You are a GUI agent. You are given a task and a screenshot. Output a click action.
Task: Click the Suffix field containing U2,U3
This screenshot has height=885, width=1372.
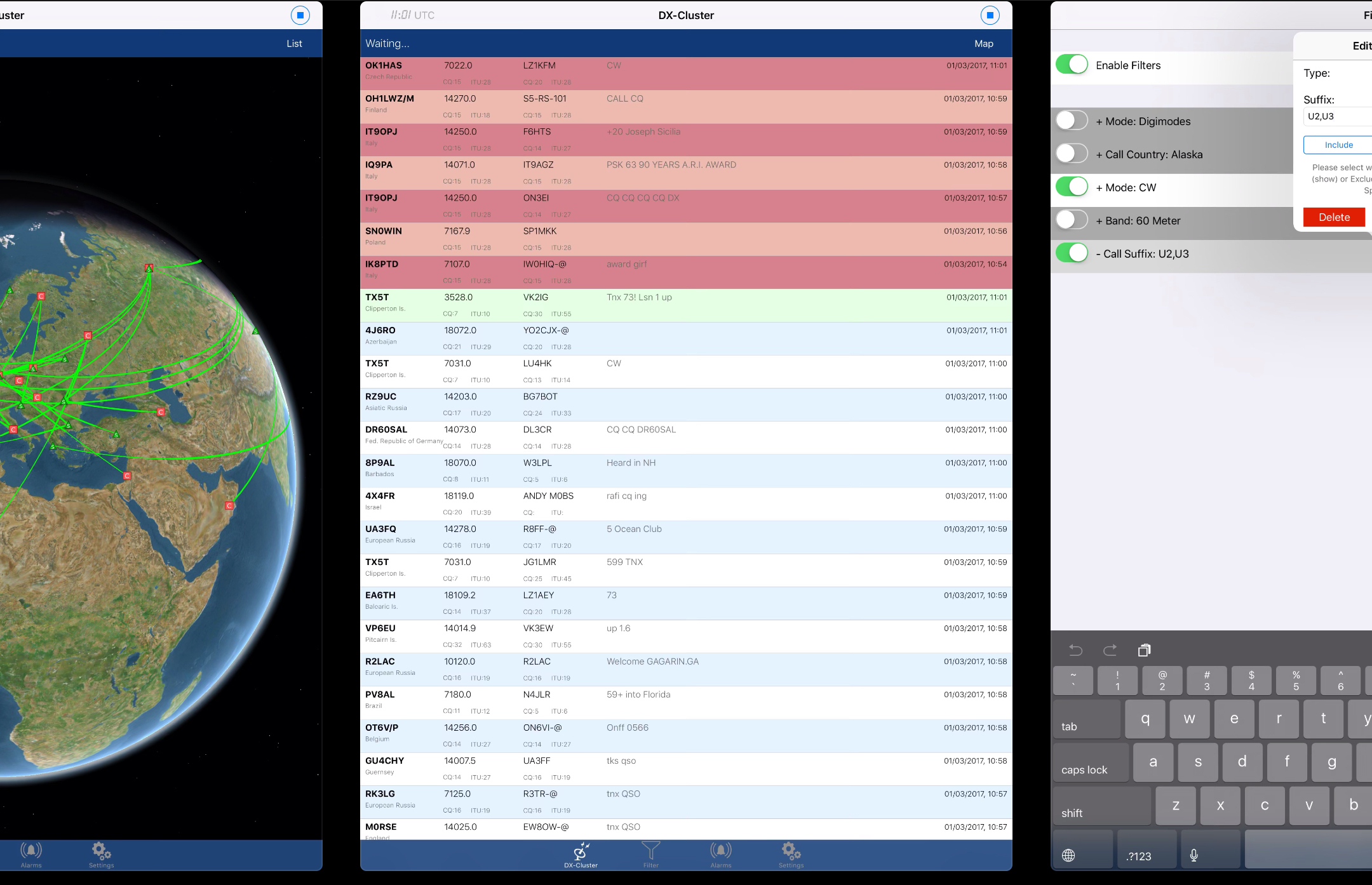(x=1337, y=116)
